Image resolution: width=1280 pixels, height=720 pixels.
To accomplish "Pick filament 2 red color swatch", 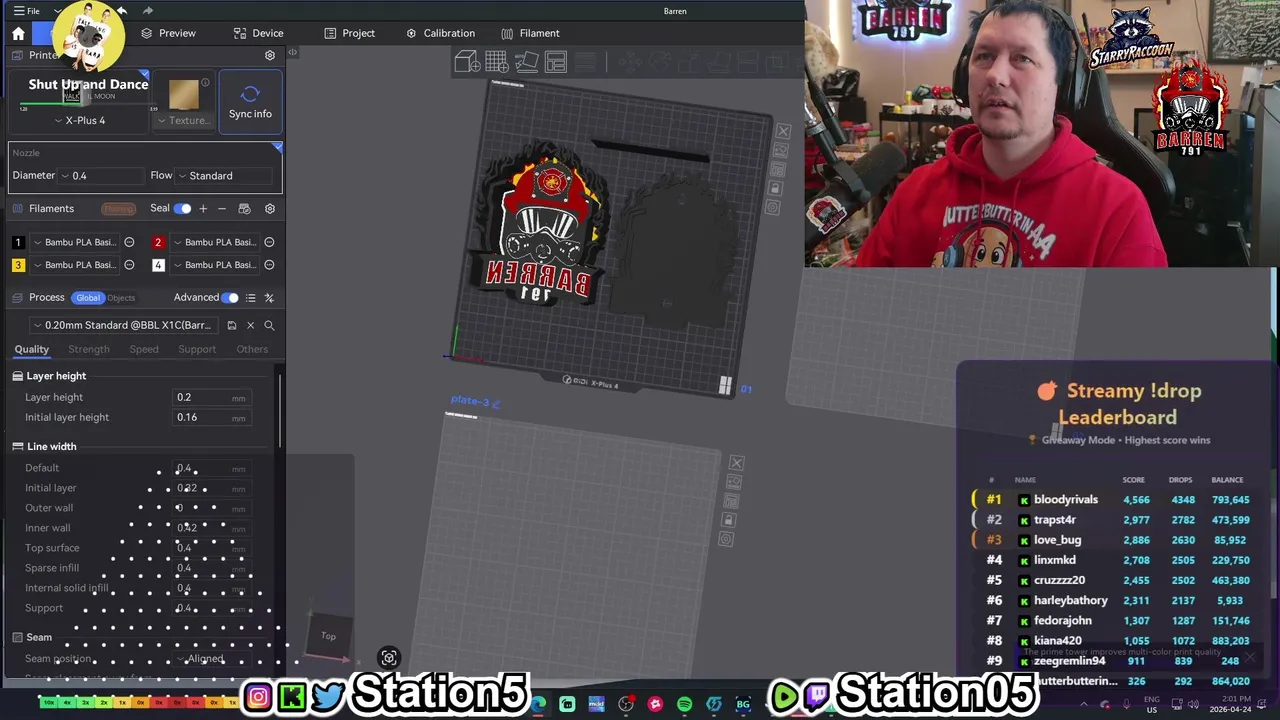I will point(158,242).
